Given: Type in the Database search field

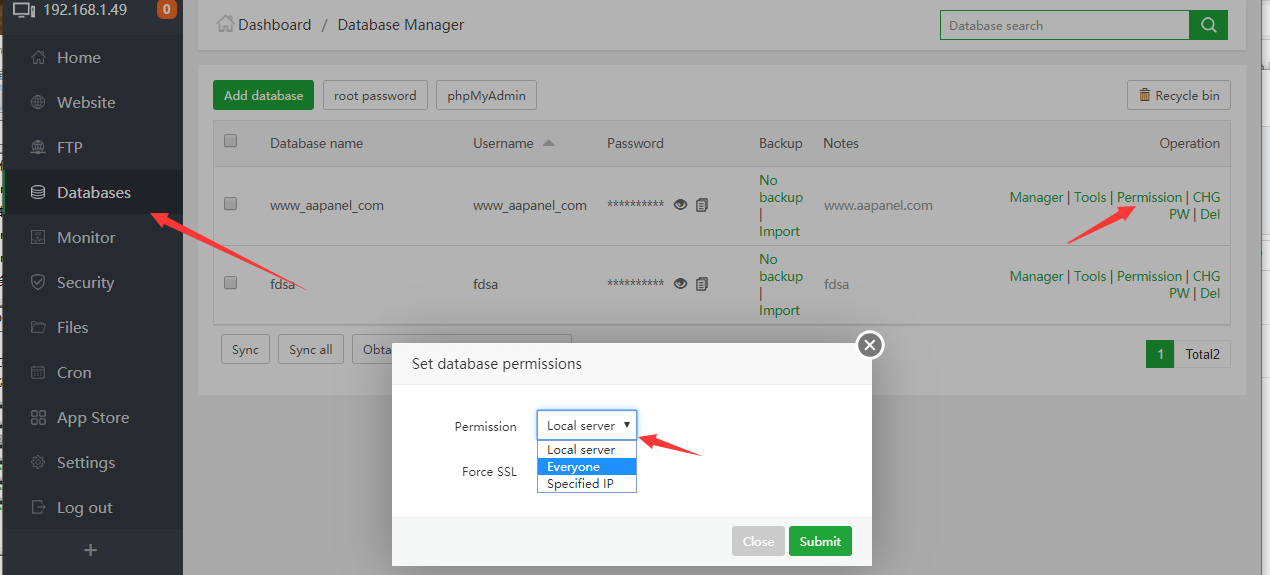Looking at the screenshot, I should [x=1063, y=25].
